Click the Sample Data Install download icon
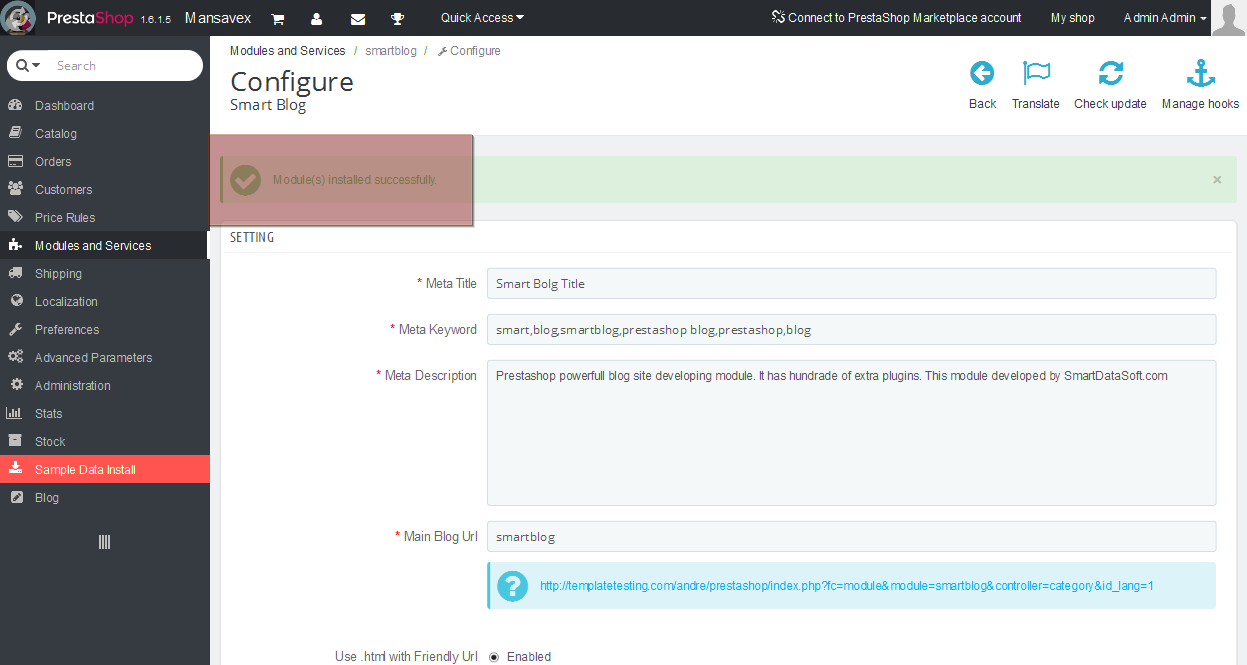 [16, 469]
